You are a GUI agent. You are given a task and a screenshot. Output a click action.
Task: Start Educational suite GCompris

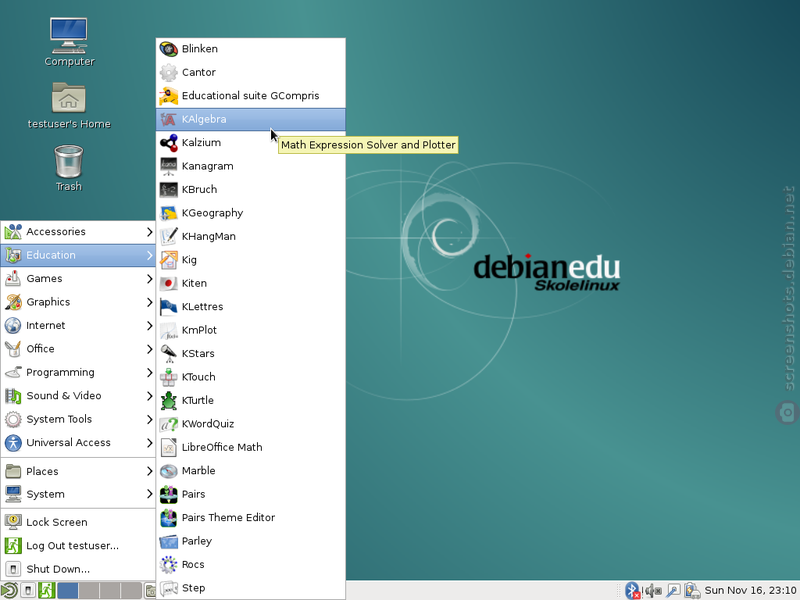pos(251,96)
